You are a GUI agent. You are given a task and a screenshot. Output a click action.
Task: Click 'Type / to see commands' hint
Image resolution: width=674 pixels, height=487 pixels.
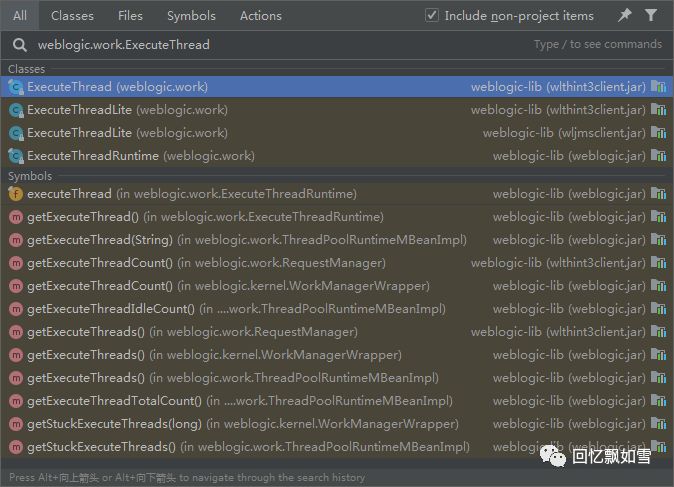pos(598,44)
